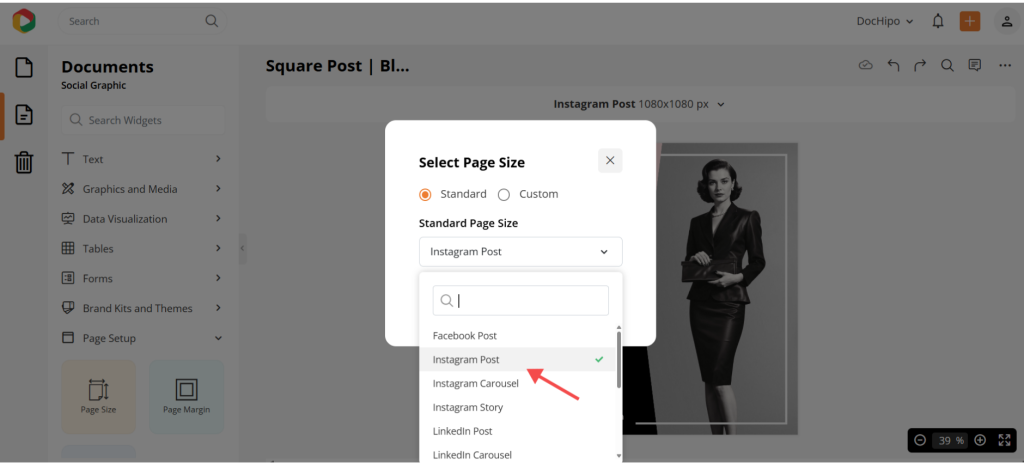Click the top Search input field

[142, 21]
